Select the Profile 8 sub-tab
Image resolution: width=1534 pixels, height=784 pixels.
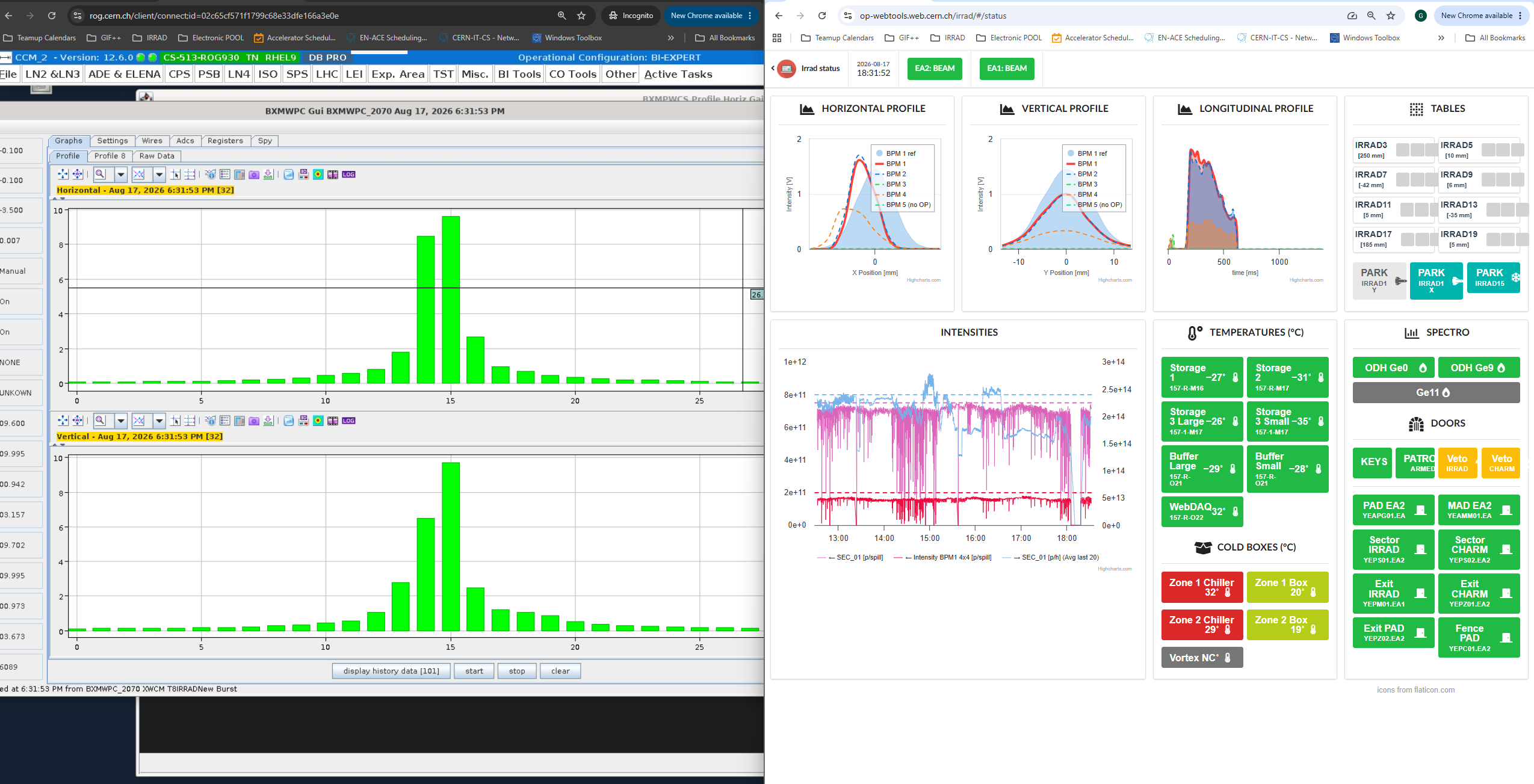[x=110, y=156]
